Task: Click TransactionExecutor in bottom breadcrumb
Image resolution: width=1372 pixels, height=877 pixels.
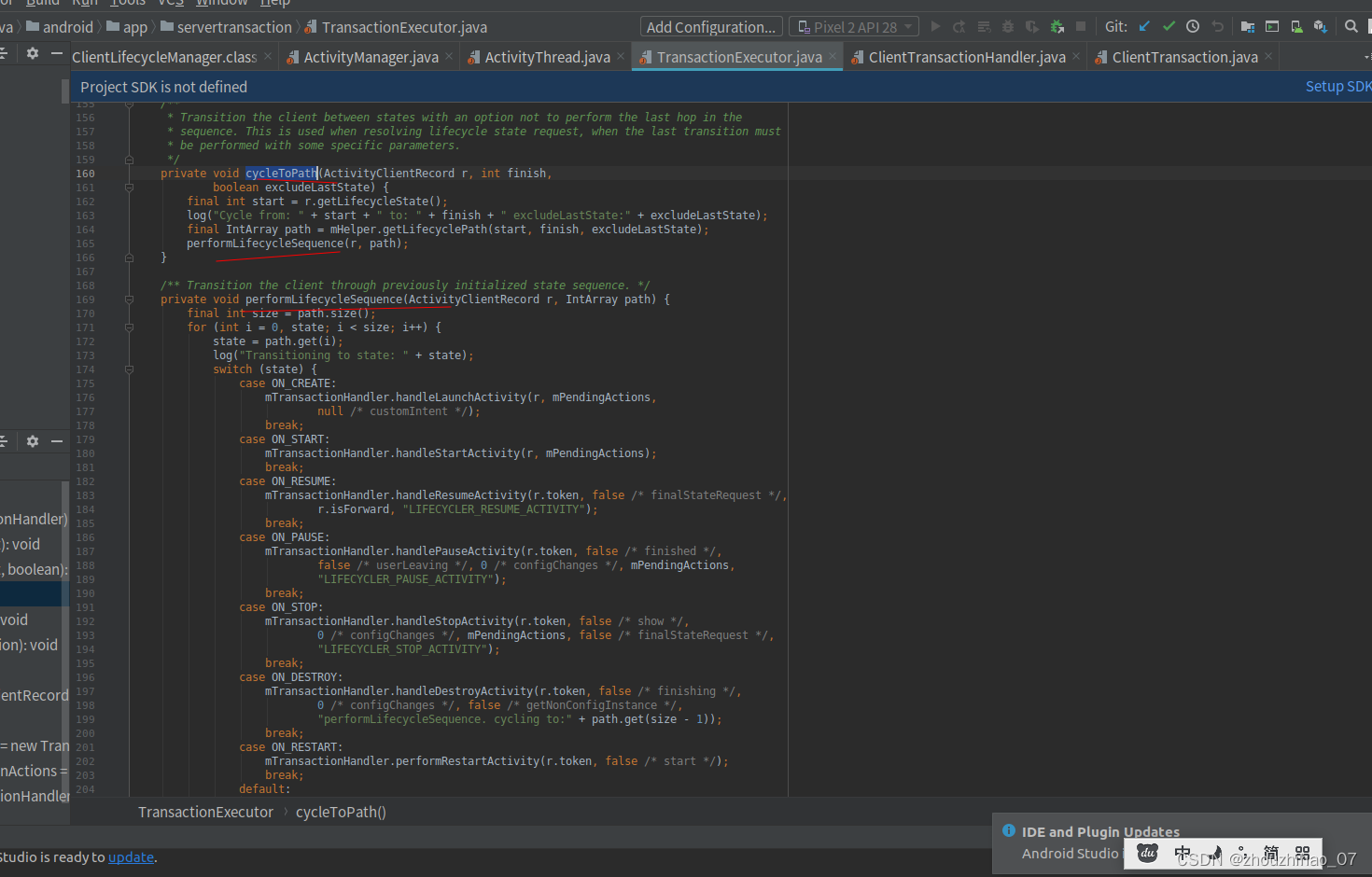Action: [x=205, y=812]
